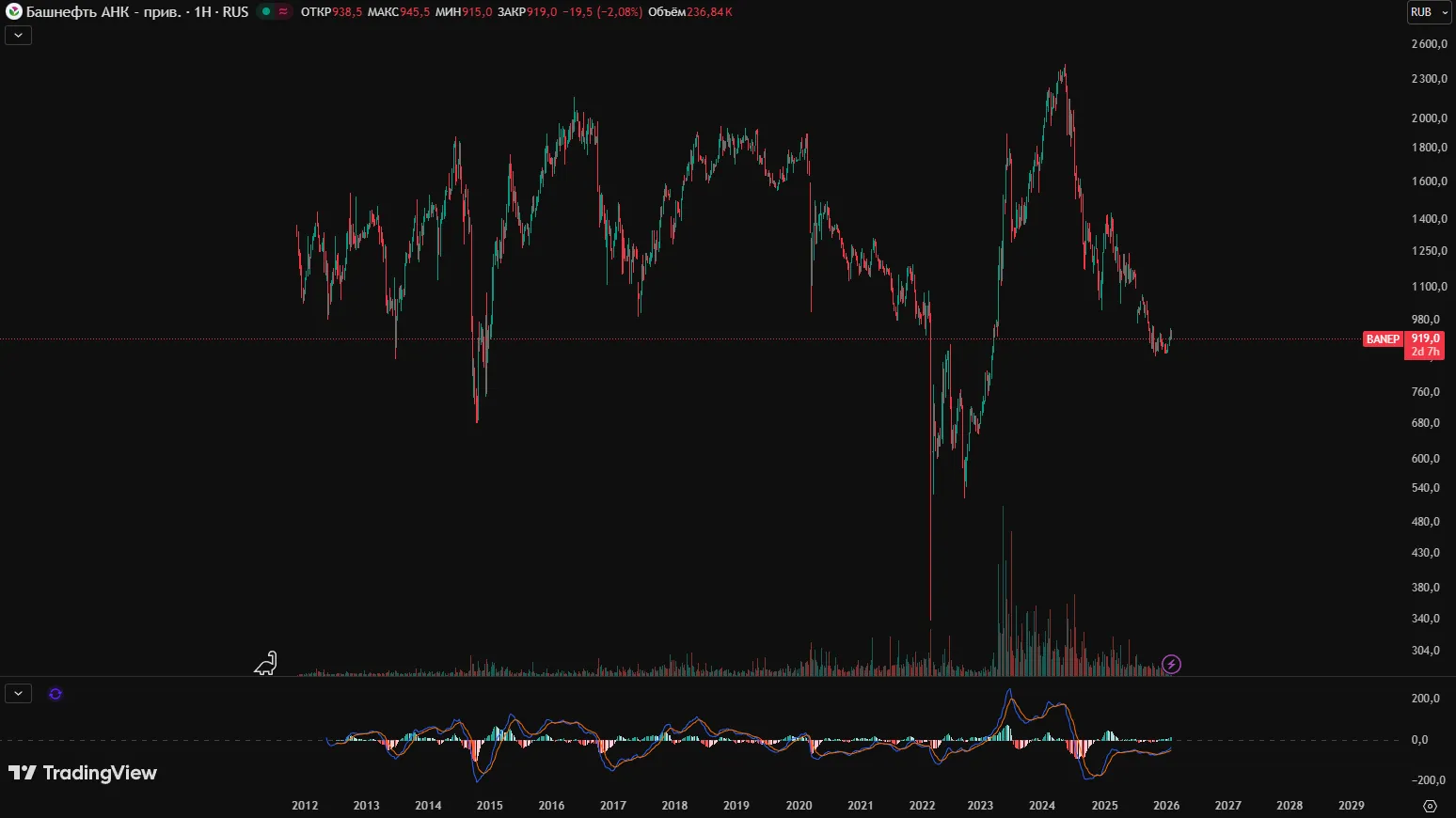Click the Объём volume value in legend
The height and width of the screenshot is (818, 1456).
click(x=710, y=12)
